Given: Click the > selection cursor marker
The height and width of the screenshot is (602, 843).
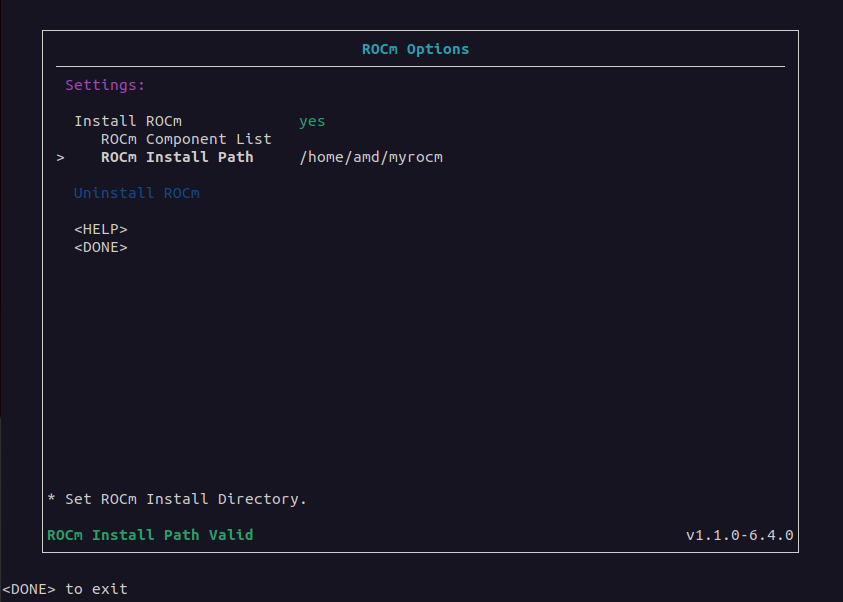Looking at the screenshot, I should click(60, 157).
